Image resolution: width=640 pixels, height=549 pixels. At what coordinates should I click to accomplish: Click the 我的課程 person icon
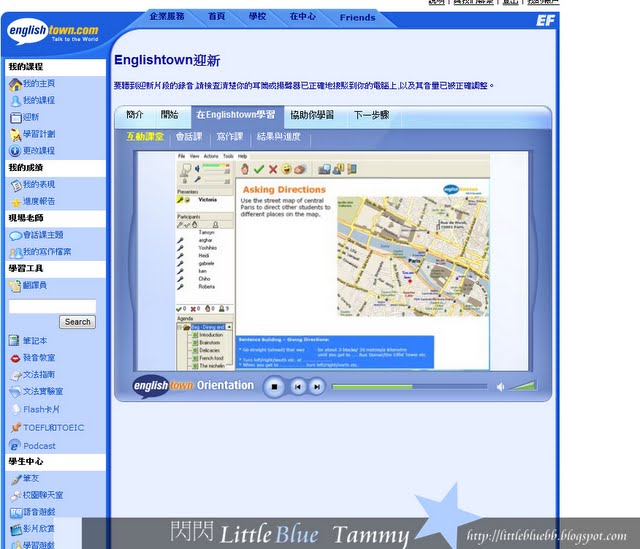[16, 101]
